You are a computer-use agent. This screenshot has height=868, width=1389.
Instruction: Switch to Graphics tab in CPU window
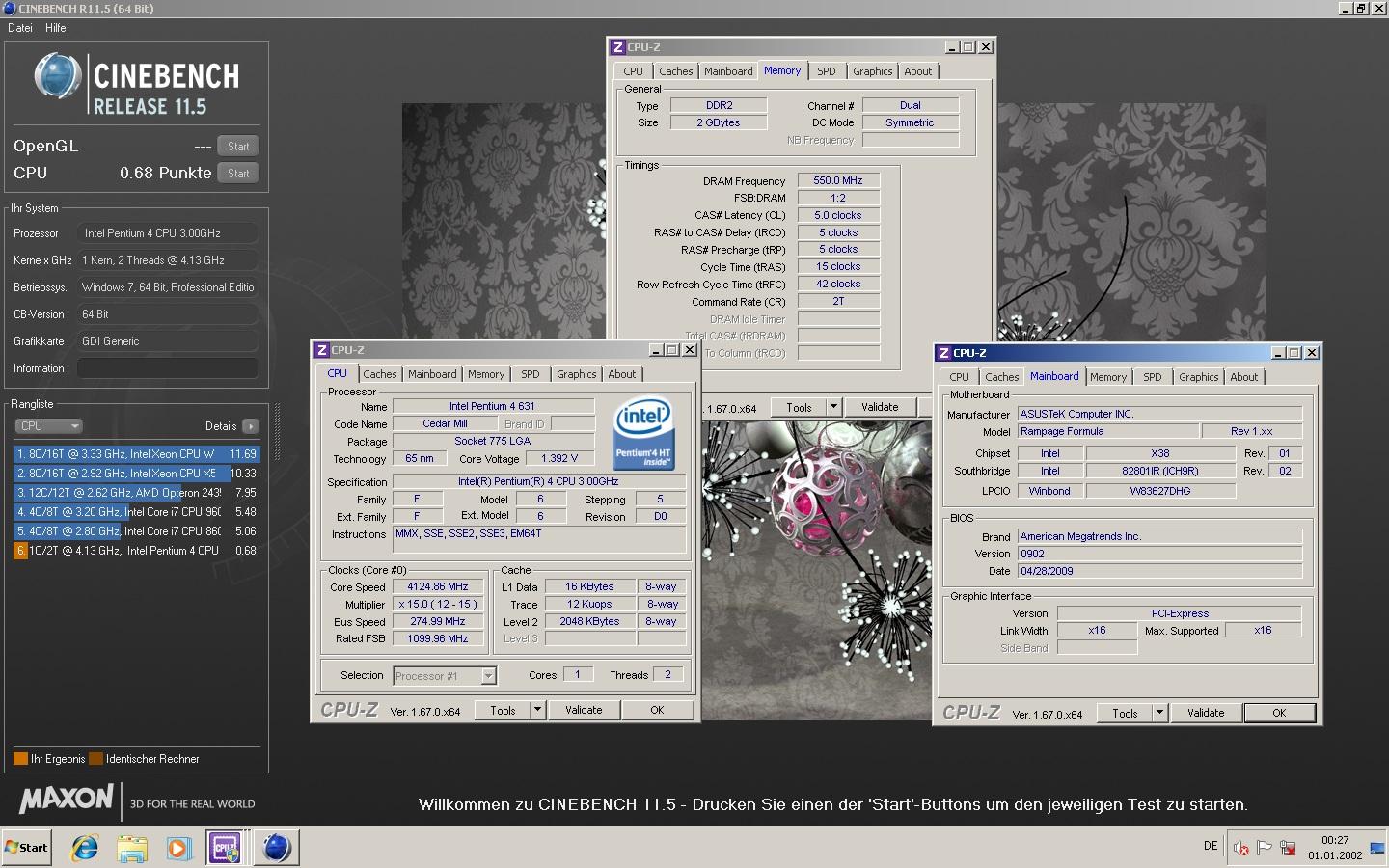pyautogui.click(x=577, y=374)
